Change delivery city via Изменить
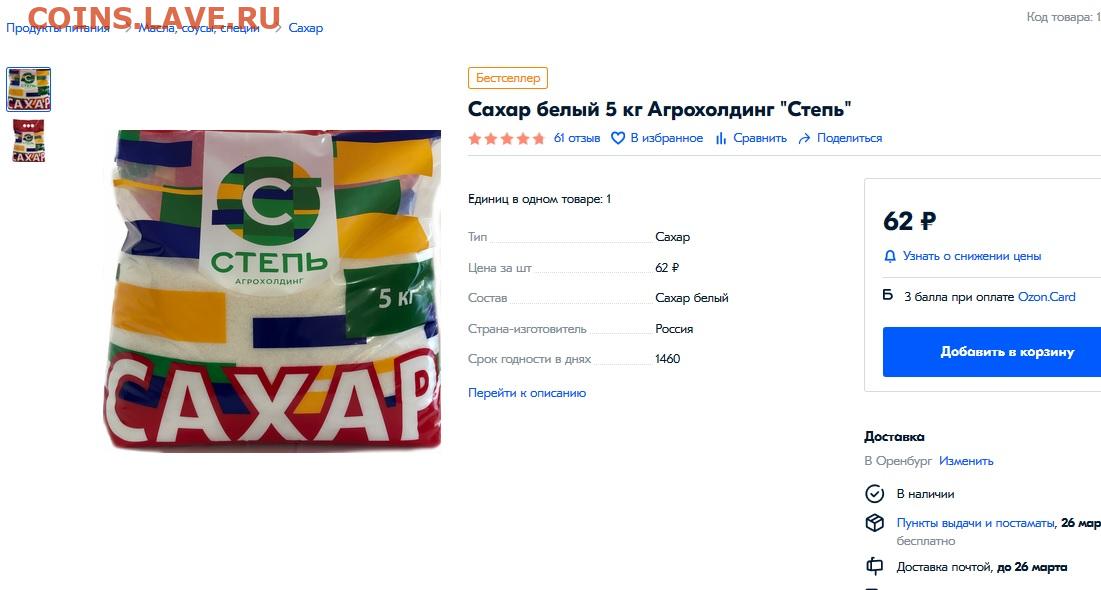Screen dimensions: 1101x590 pyautogui.click(x=966, y=461)
